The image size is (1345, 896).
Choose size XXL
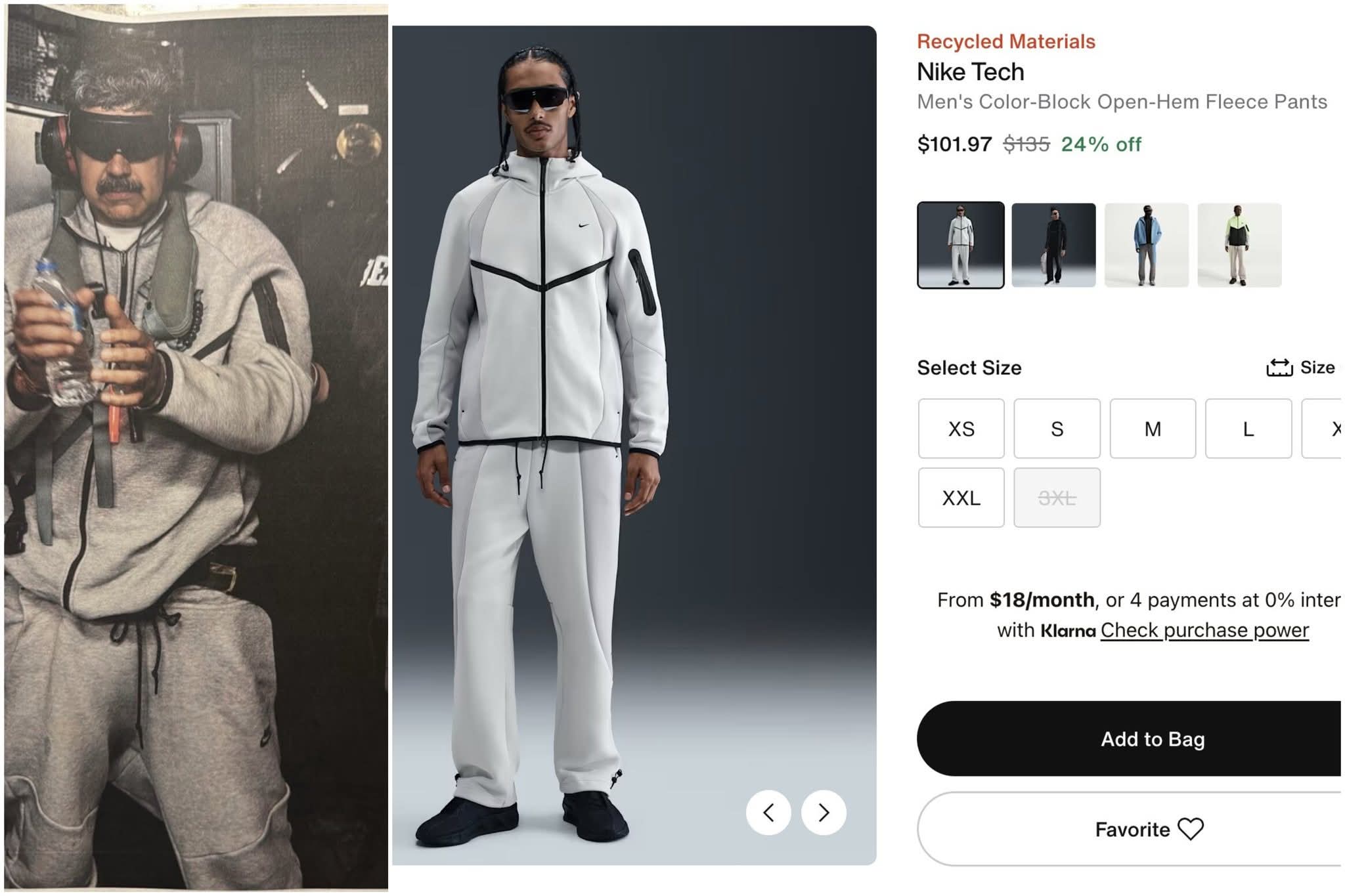click(961, 498)
